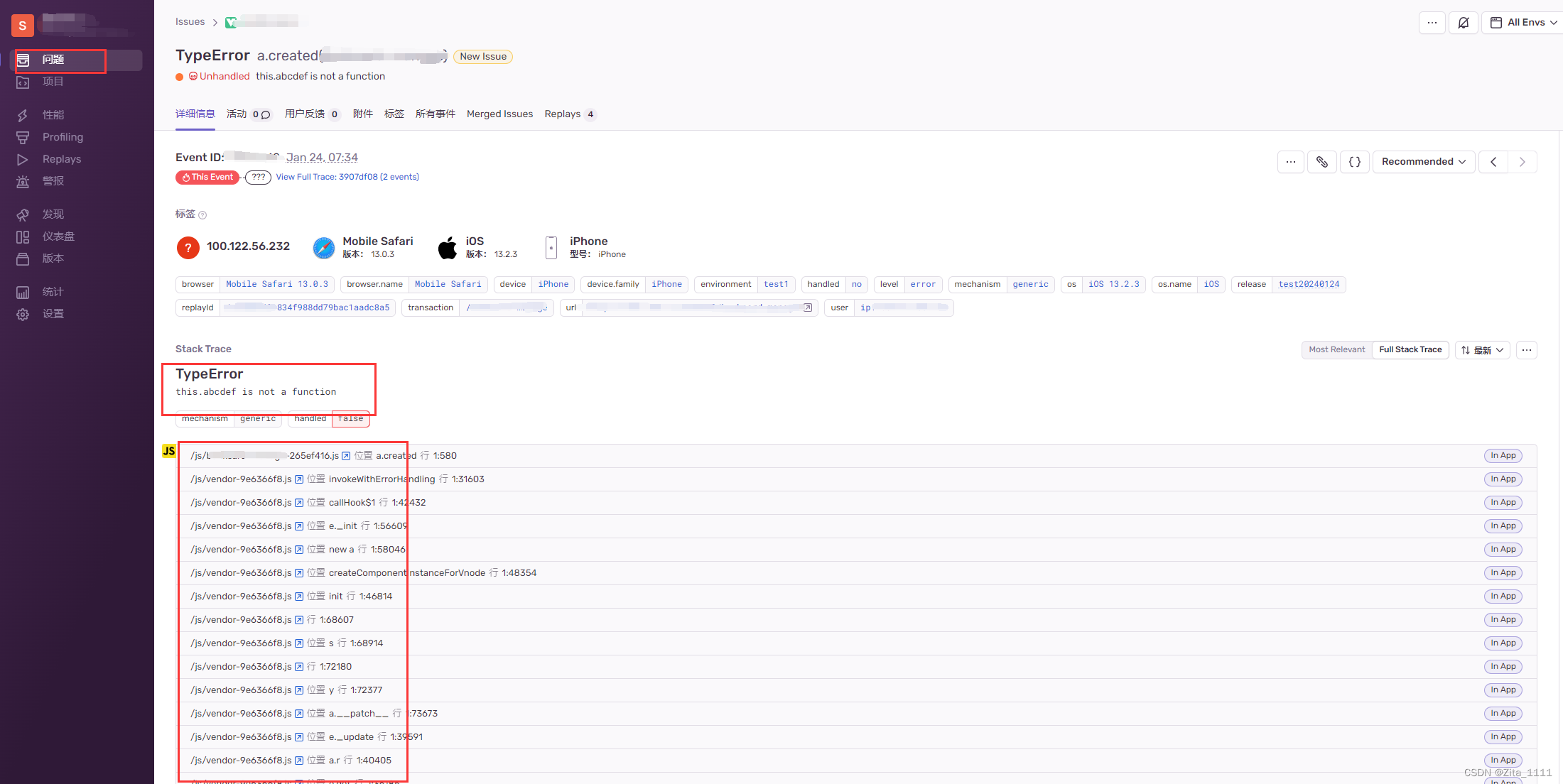Image resolution: width=1563 pixels, height=784 pixels.
Task: Click the New Issue button
Action: 482,56
